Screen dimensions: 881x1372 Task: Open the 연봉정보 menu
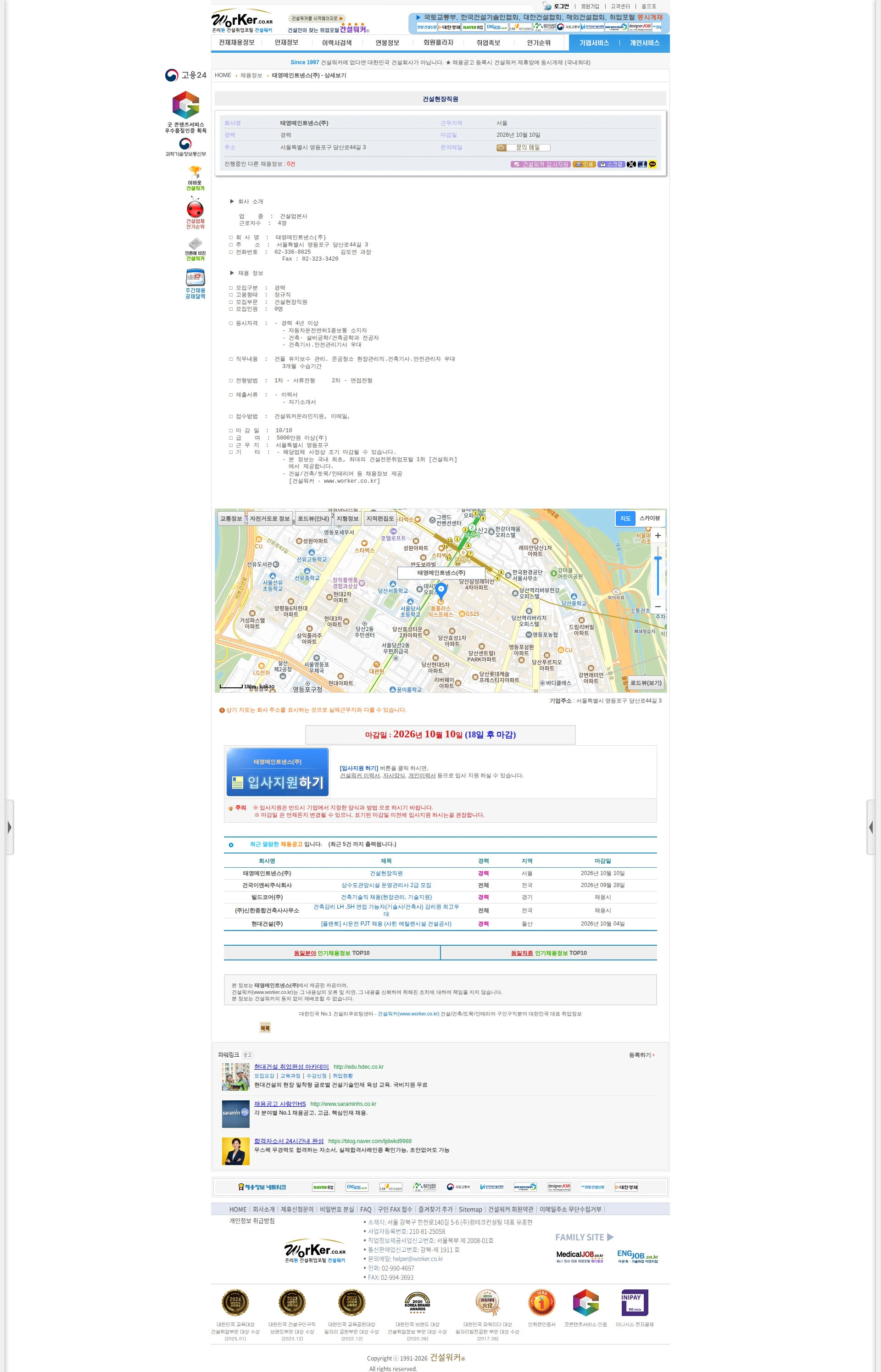click(387, 42)
